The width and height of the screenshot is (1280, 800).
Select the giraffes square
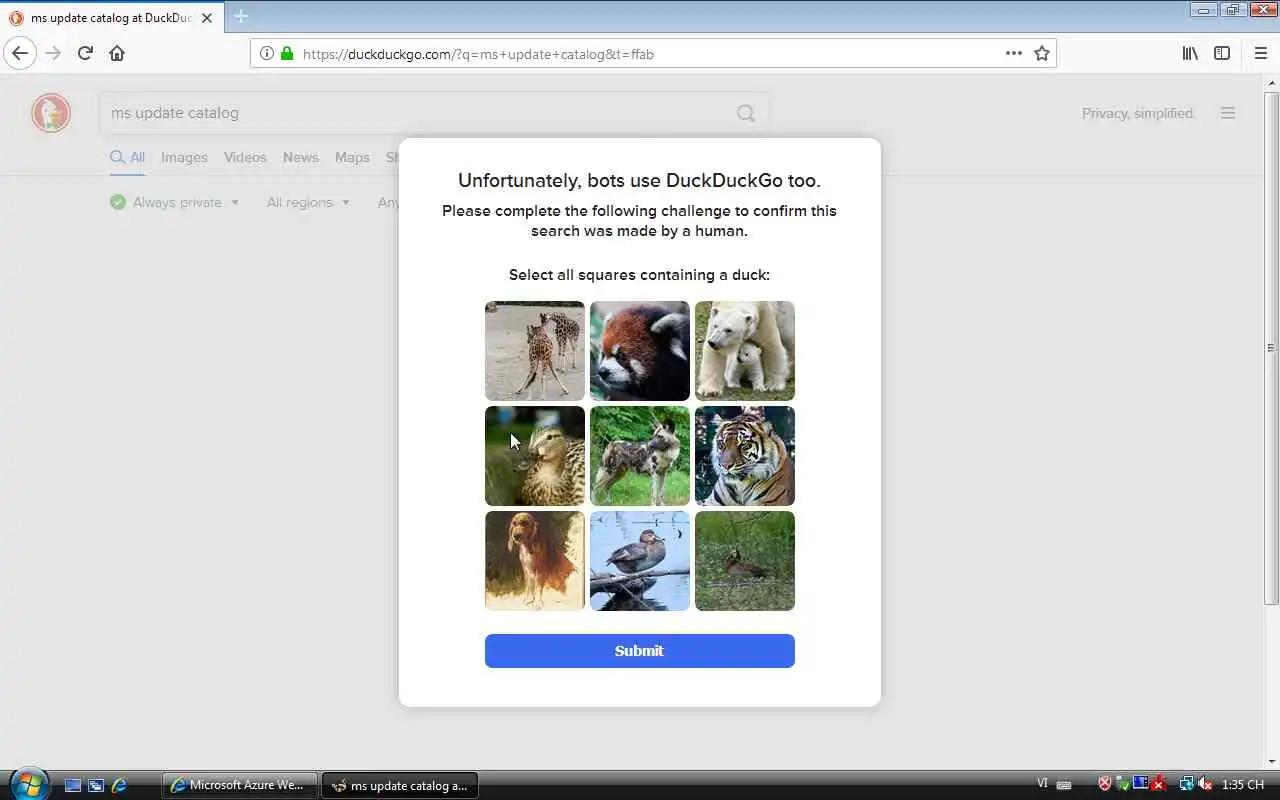[x=535, y=351]
